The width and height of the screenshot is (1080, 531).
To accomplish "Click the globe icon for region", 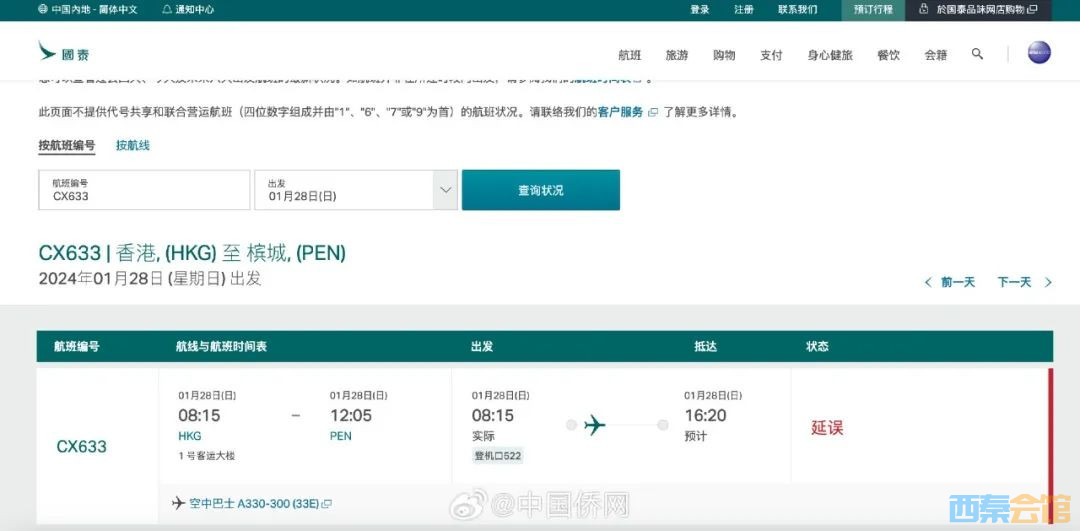I will pyautogui.click(x=42, y=10).
